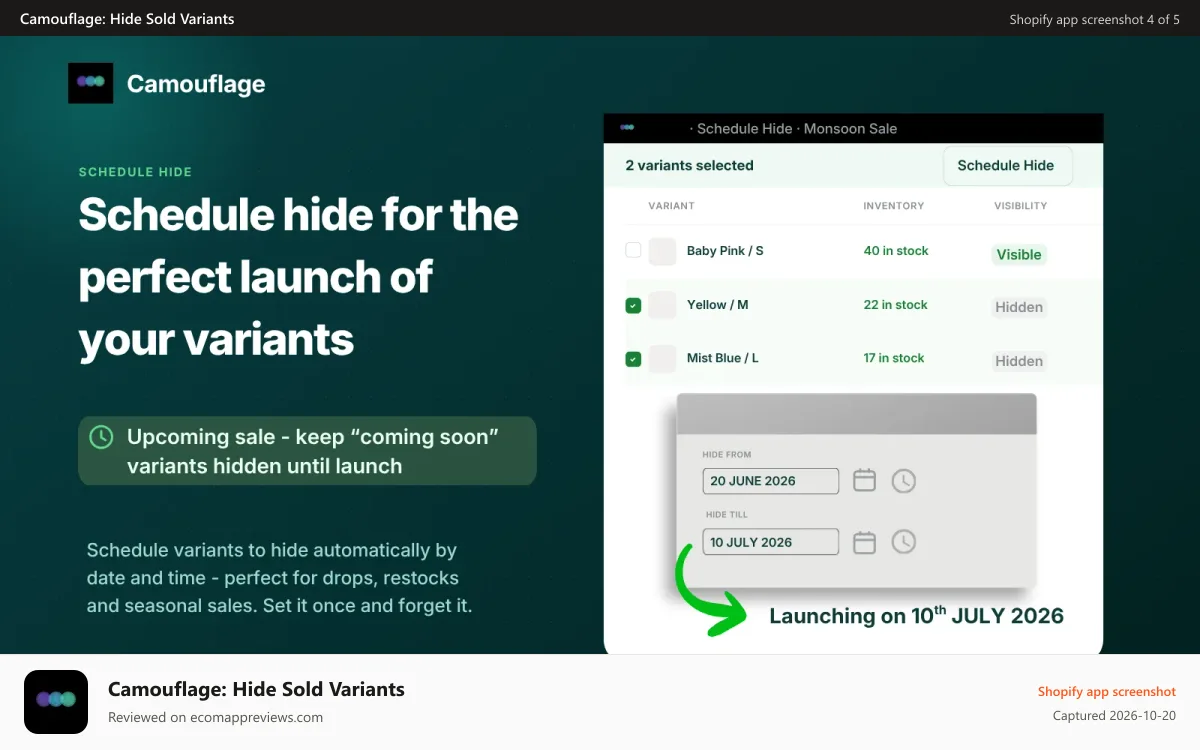Click 'Camouflage: Hide Sold Variants' footer title
This screenshot has height=750, width=1200.
[x=256, y=689]
